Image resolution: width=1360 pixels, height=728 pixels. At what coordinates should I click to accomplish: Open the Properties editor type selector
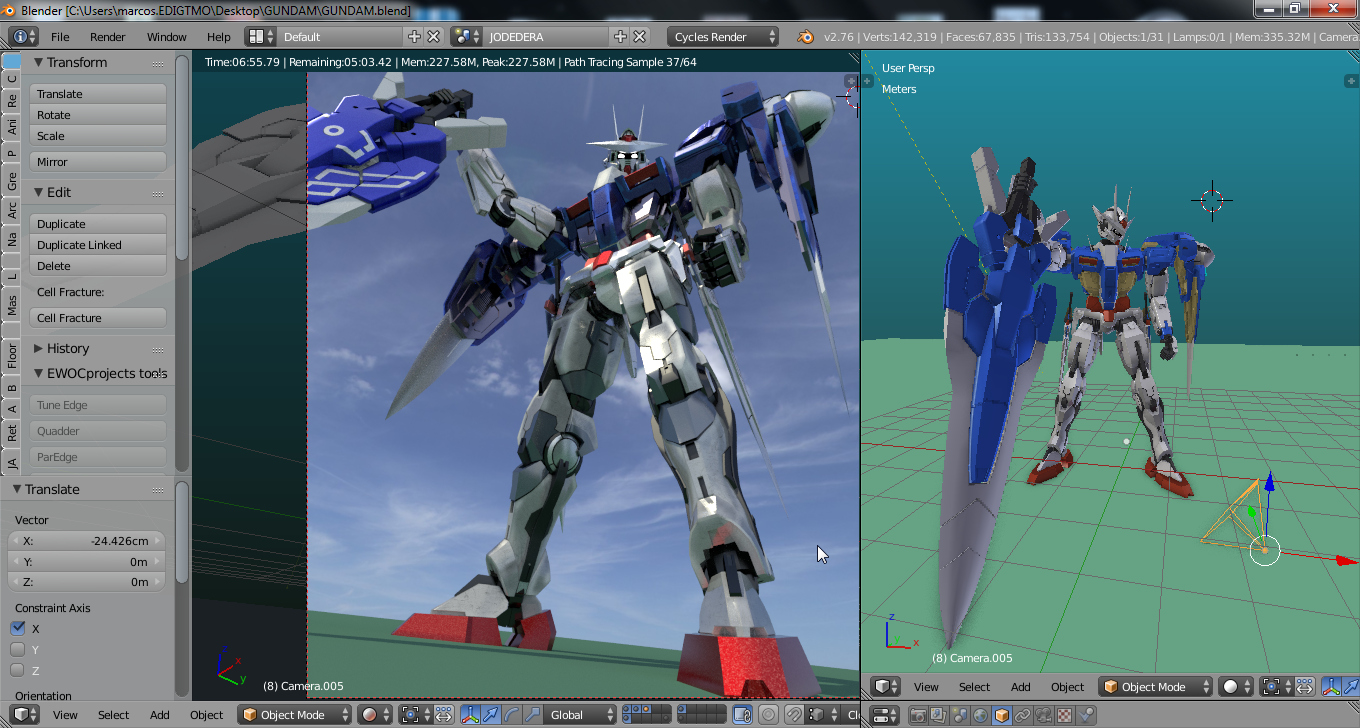click(886, 715)
